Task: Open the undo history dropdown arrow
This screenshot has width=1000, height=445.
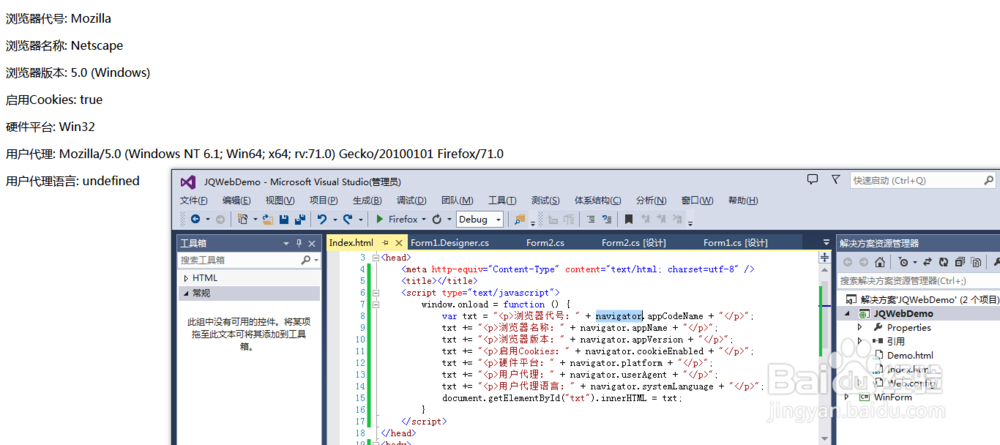Action: (x=335, y=219)
